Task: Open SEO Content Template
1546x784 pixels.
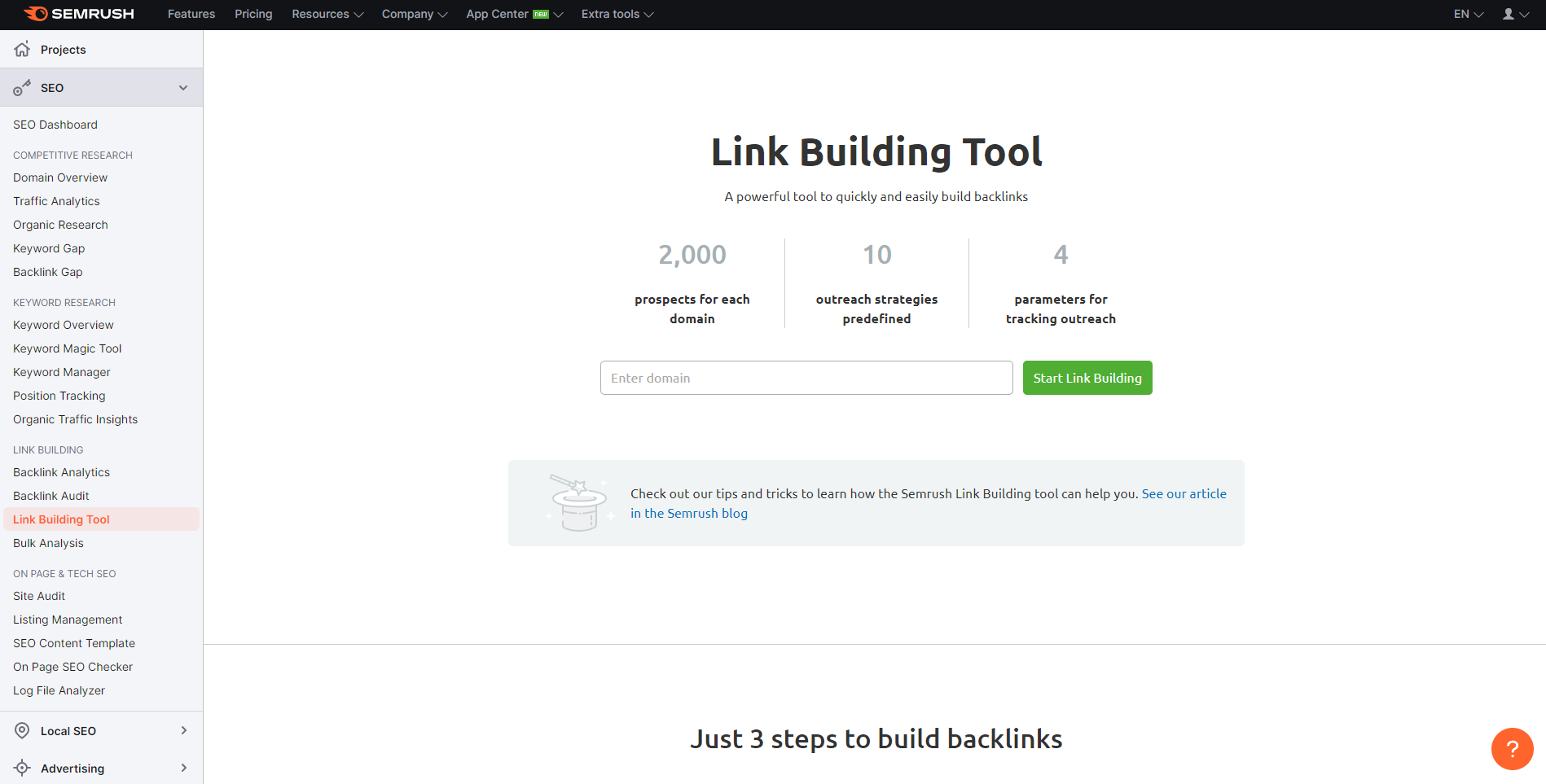Action: click(74, 643)
